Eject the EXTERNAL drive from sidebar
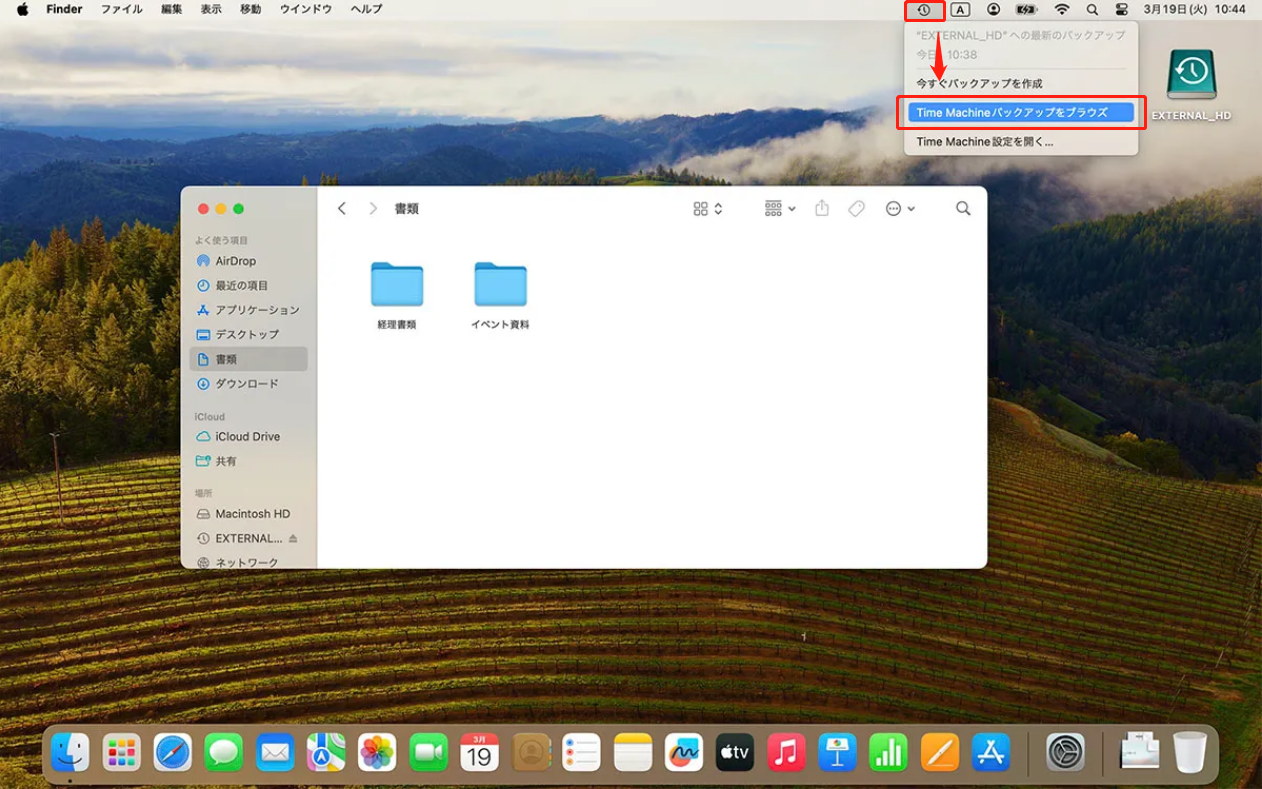 pos(293,539)
